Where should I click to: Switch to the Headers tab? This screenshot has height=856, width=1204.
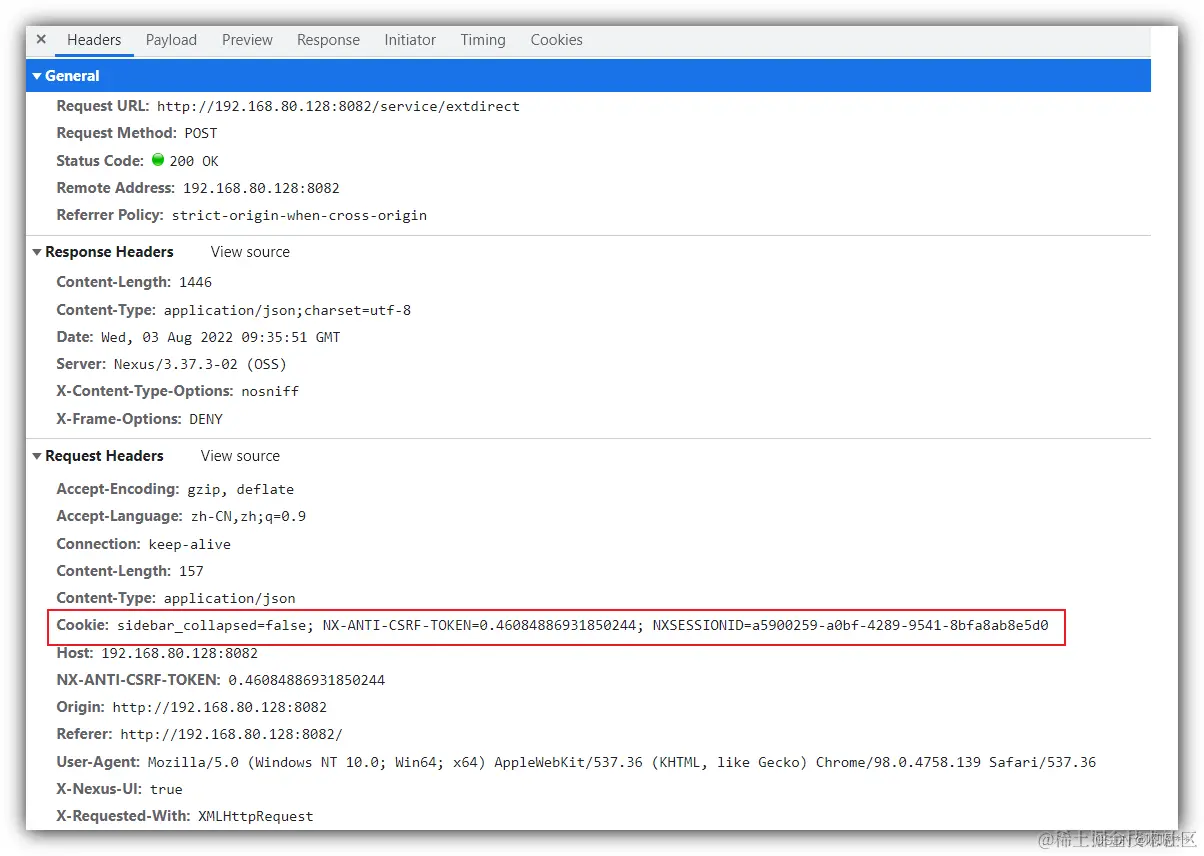click(94, 40)
